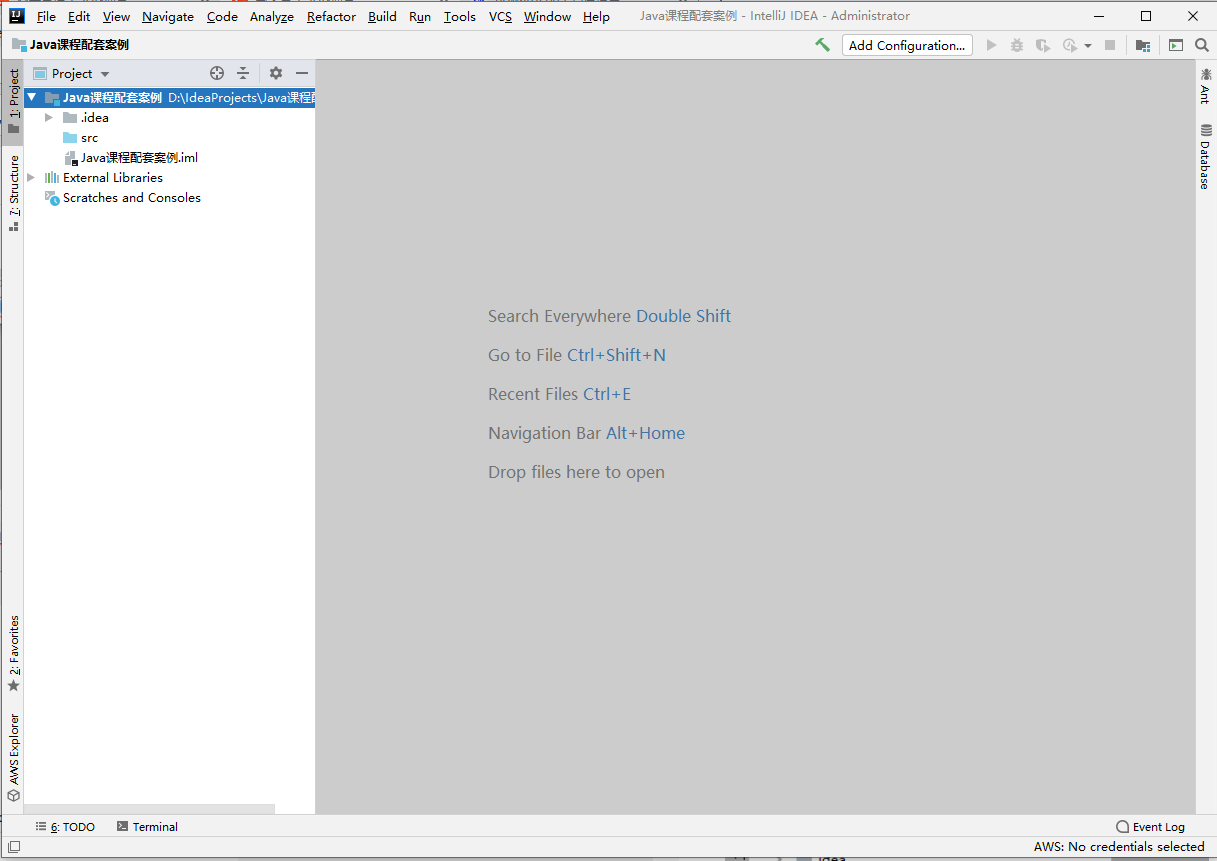1217x861 pixels.
Task: Click the Run with Coverage icon
Action: pyautogui.click(x=1043, y=45)
